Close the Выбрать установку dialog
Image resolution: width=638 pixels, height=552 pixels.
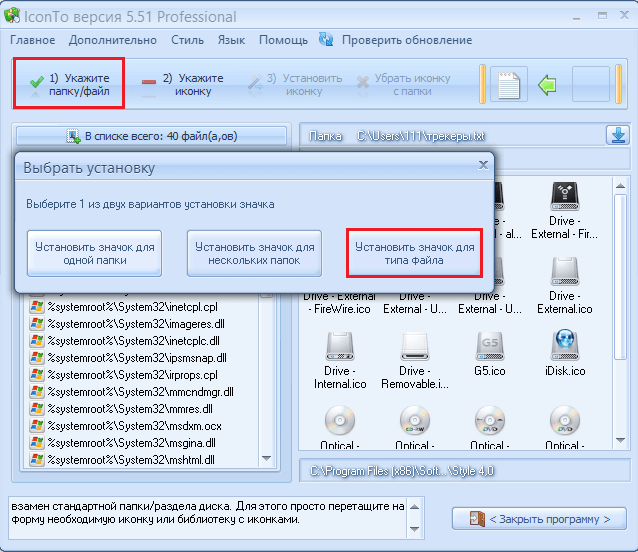pos(483,165)
